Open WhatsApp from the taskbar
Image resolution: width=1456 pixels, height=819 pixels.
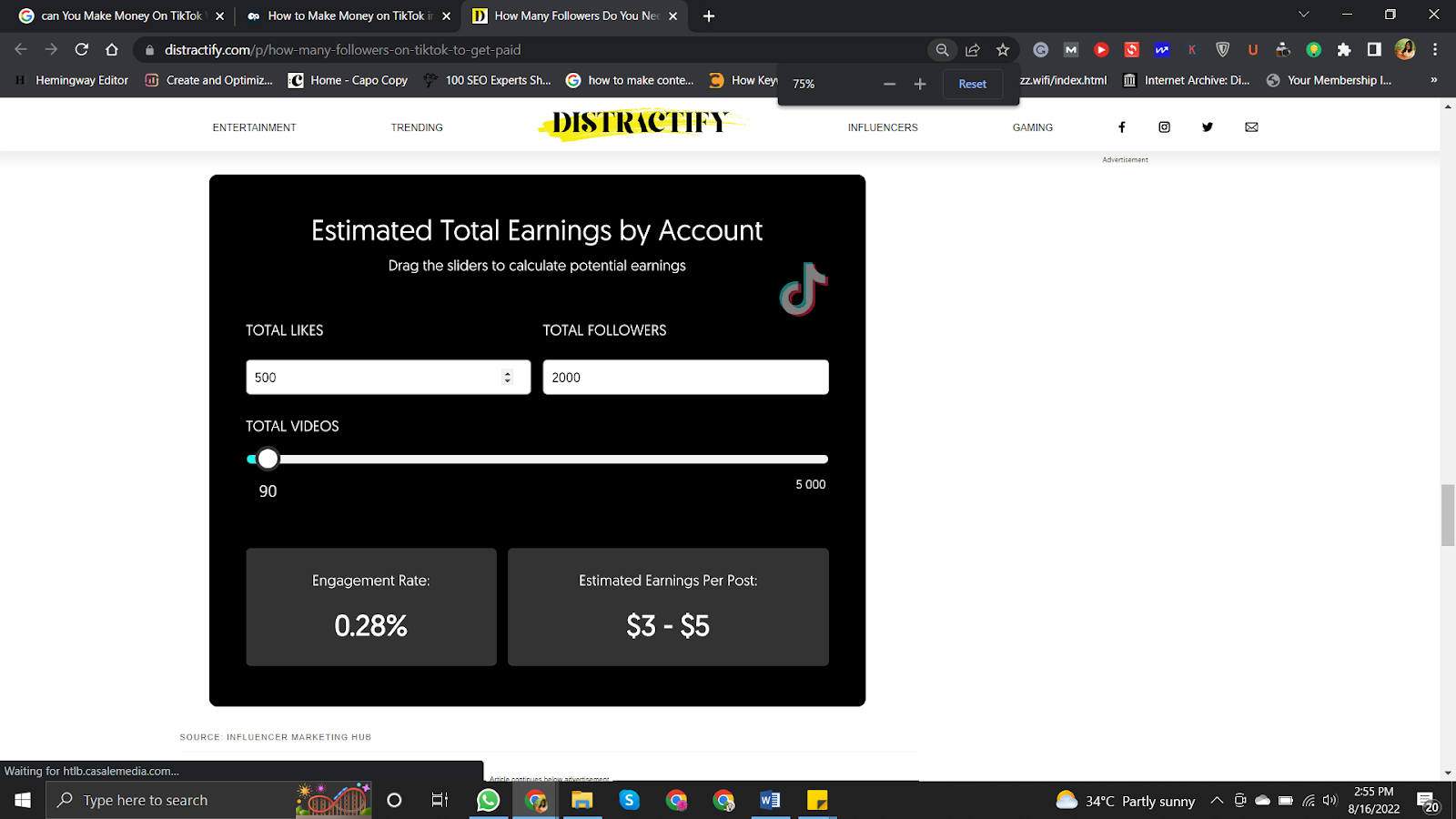point(488,800)
